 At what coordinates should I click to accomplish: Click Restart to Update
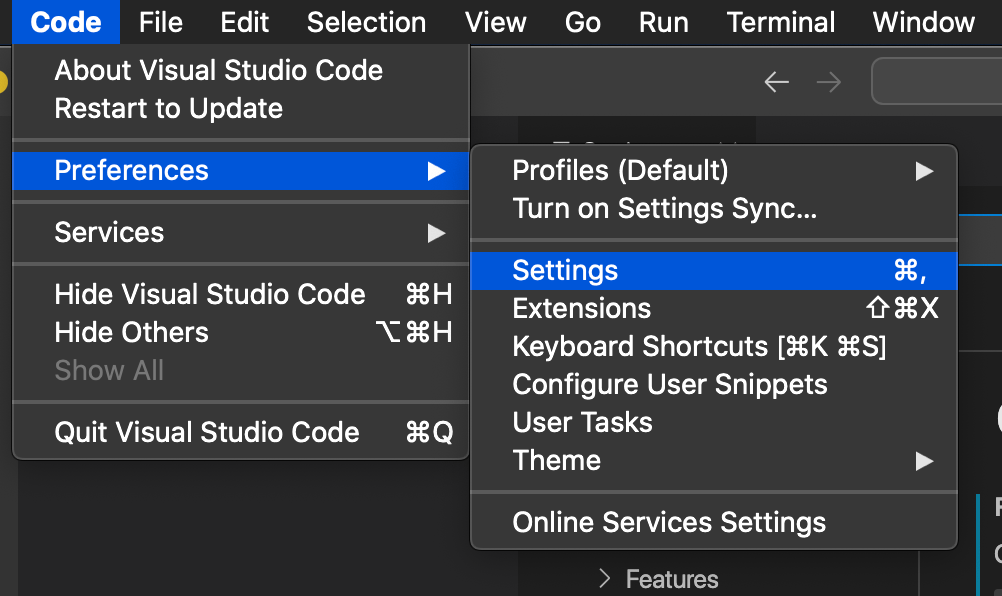point(169,109)
